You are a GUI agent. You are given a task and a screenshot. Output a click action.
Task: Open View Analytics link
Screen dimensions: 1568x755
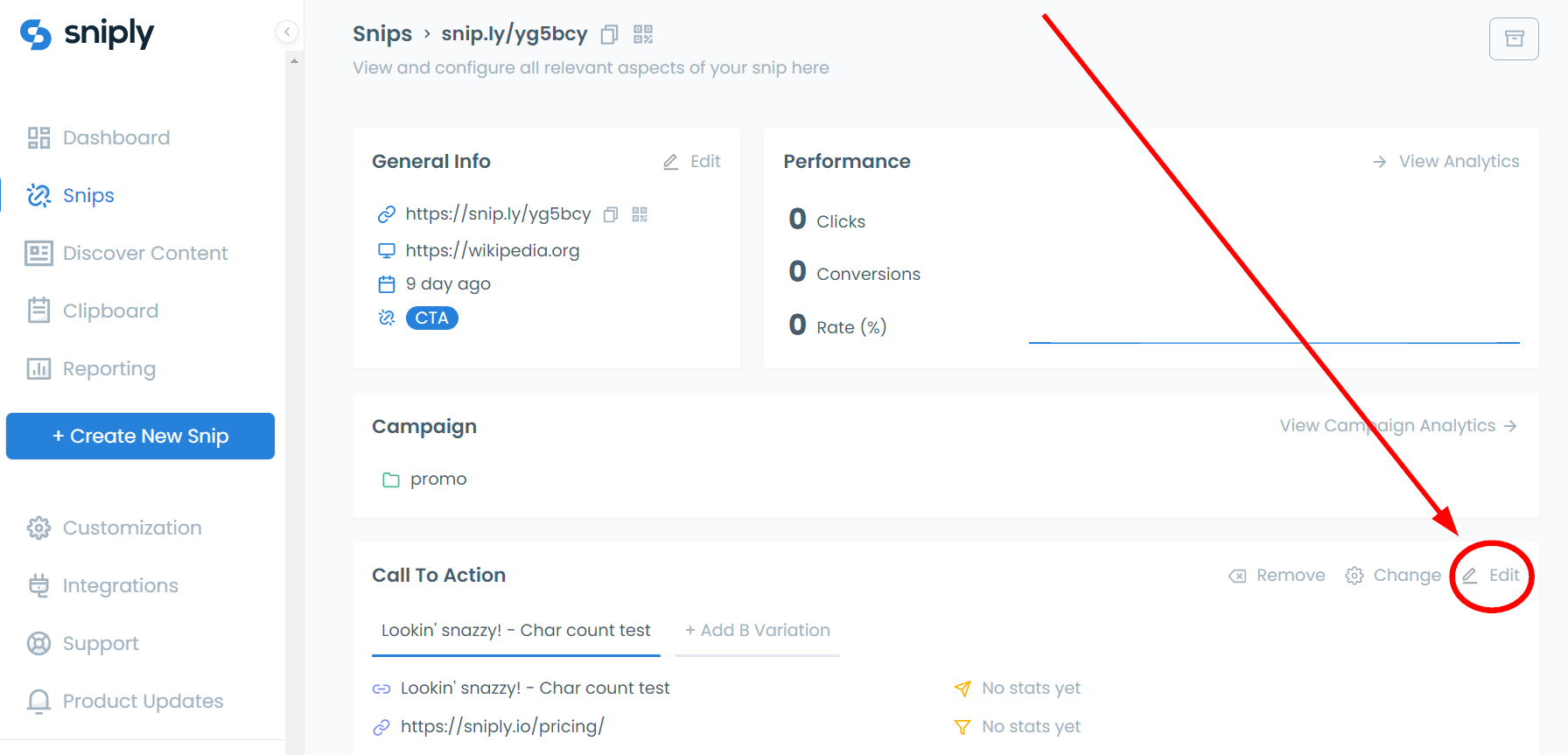click(1446, 162)
